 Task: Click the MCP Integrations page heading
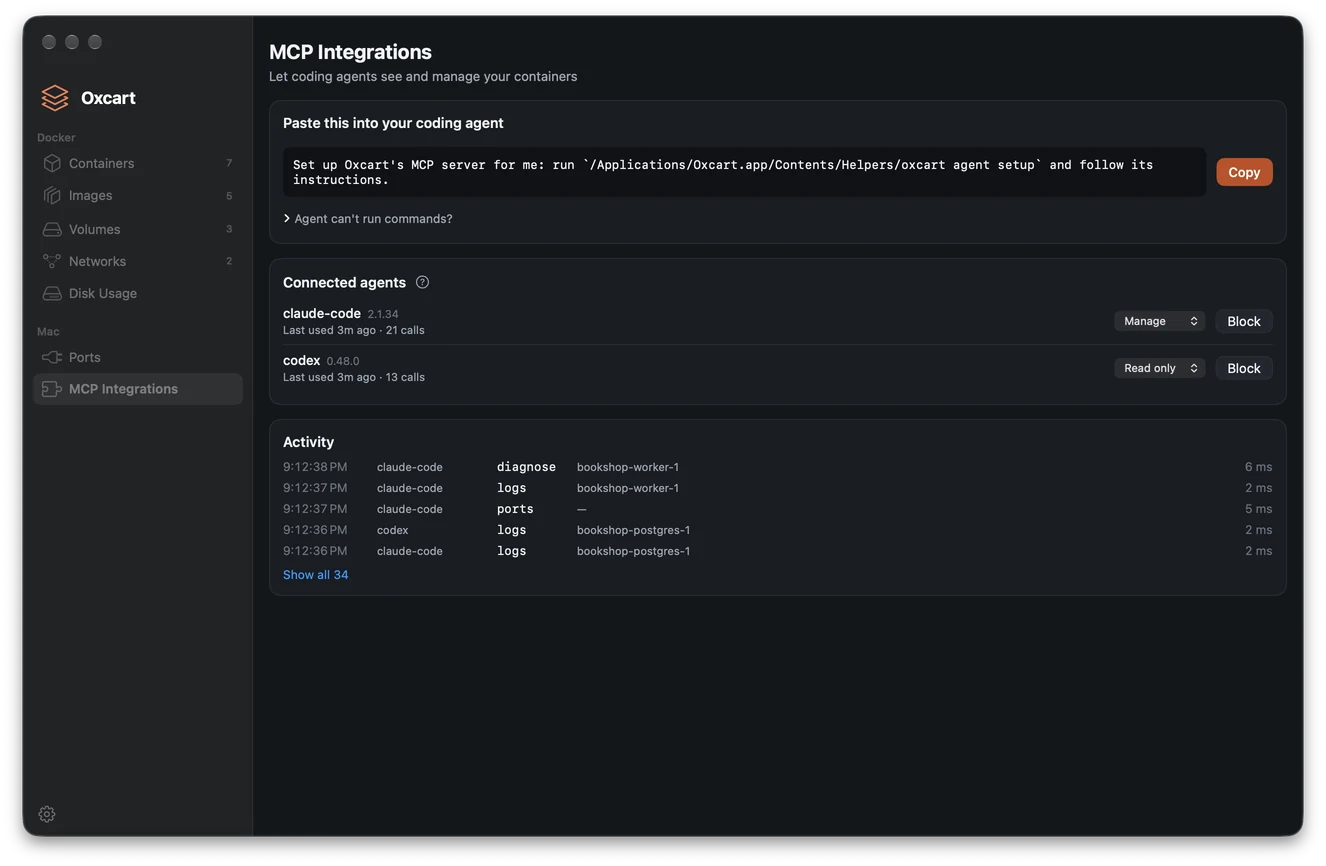tap(350, 52)
